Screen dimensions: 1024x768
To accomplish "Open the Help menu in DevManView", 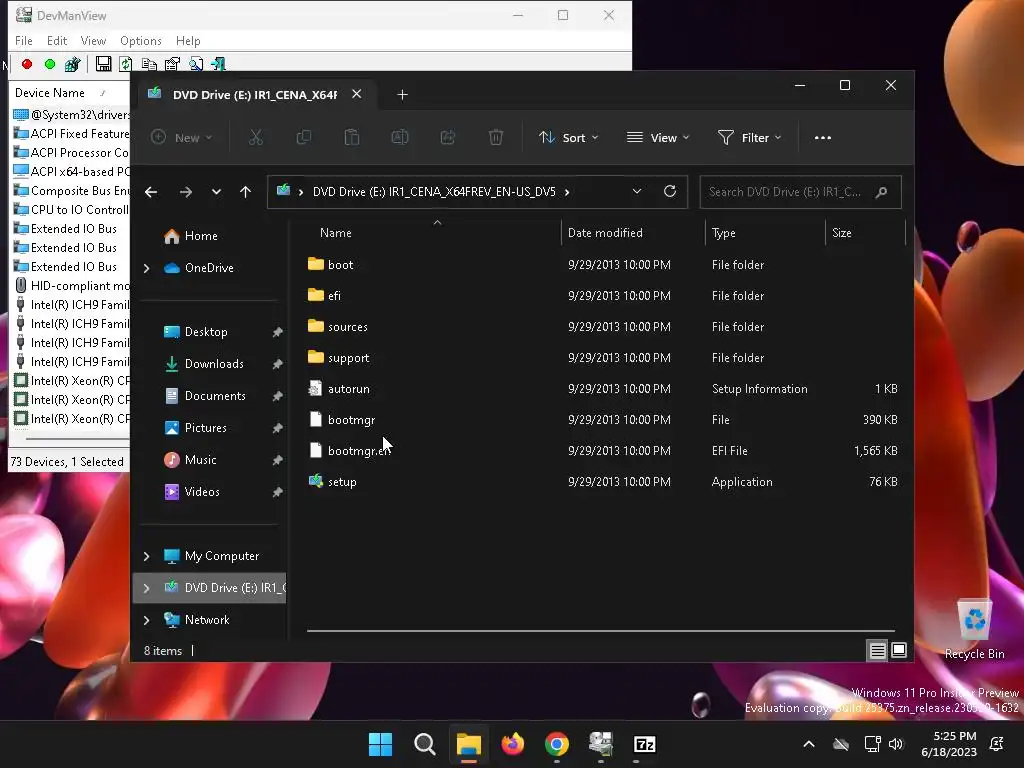I will pos(188,40).
